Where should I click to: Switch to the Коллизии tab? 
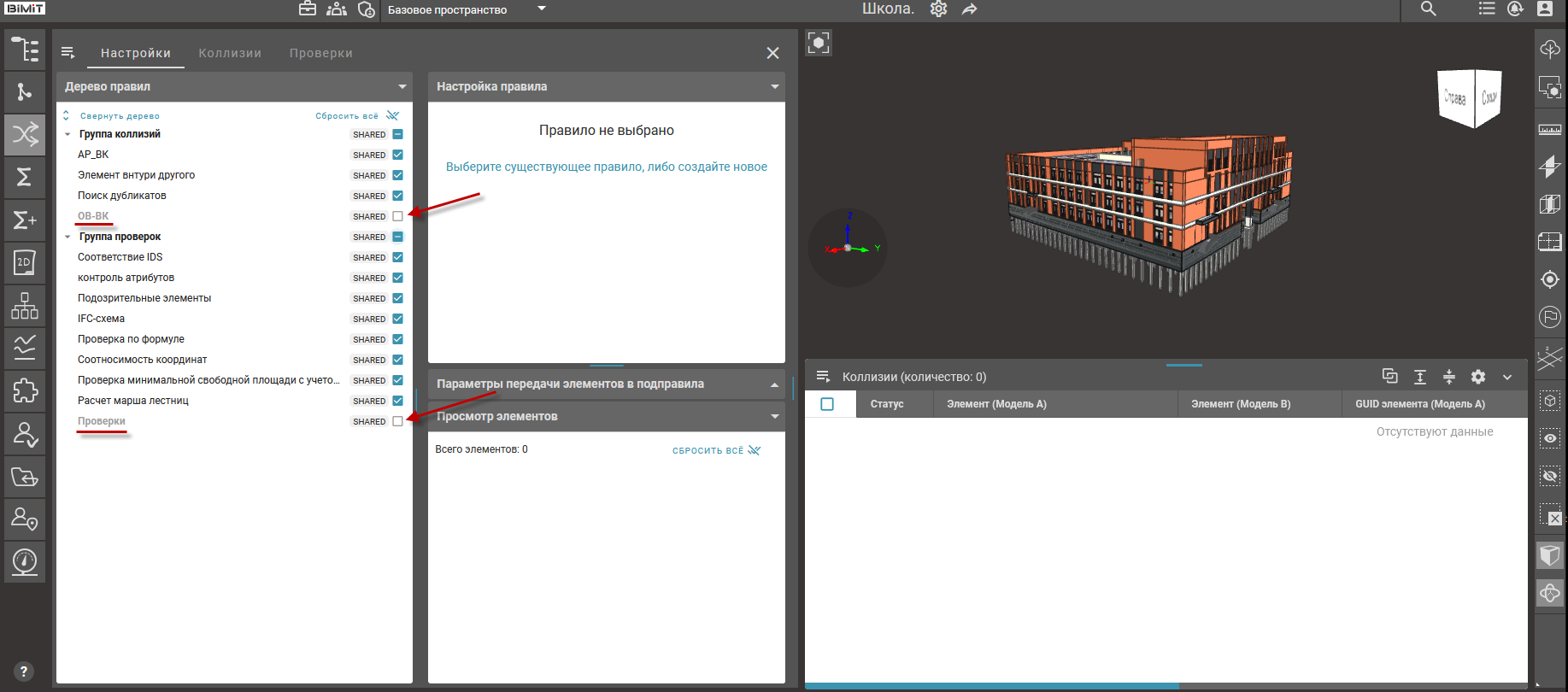tap(230, 53)
